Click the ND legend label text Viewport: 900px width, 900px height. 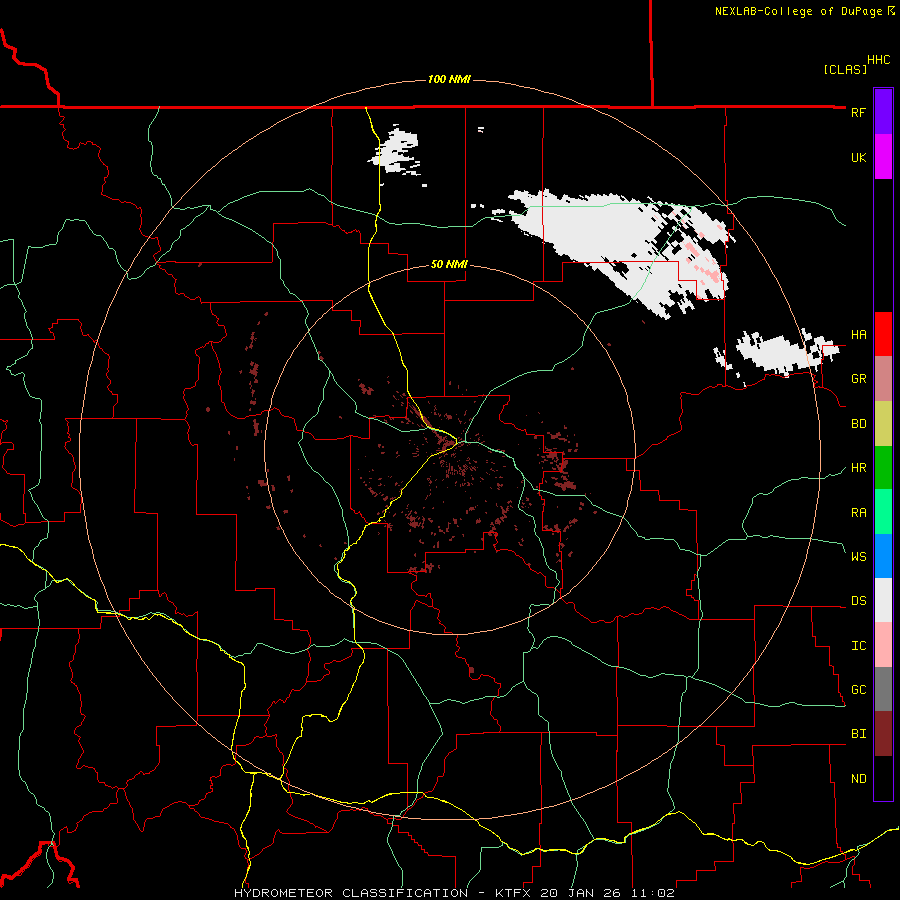tap(858, 778)
